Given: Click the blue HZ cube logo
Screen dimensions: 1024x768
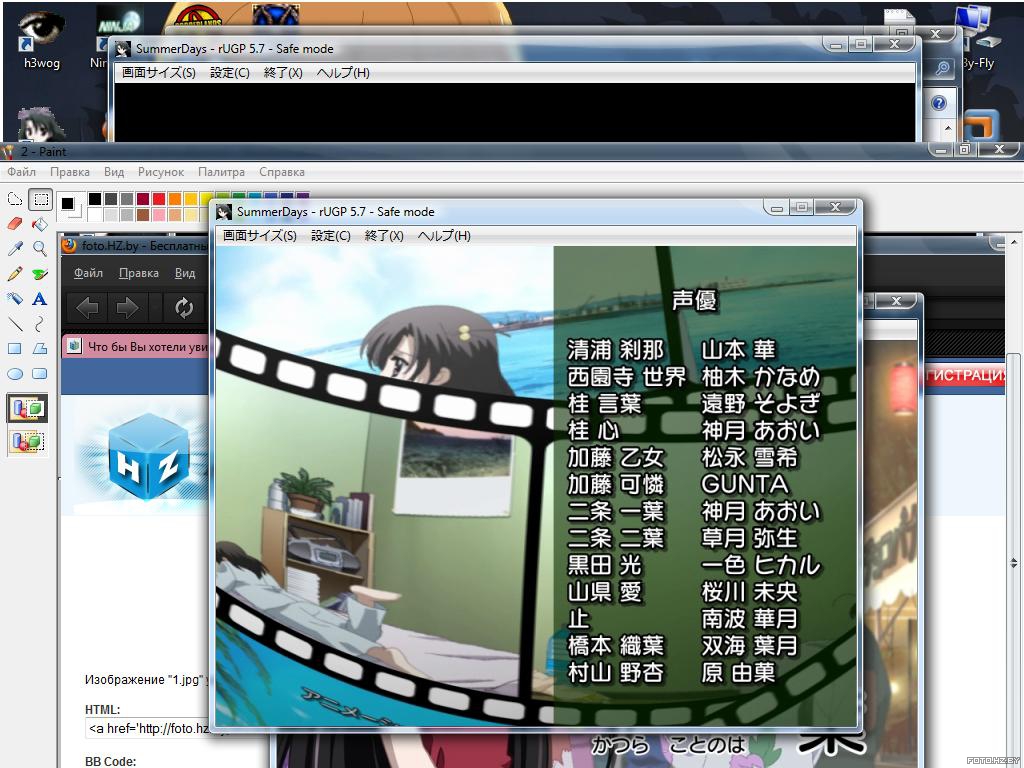Looking at the screenshot, I should point(148,455).
